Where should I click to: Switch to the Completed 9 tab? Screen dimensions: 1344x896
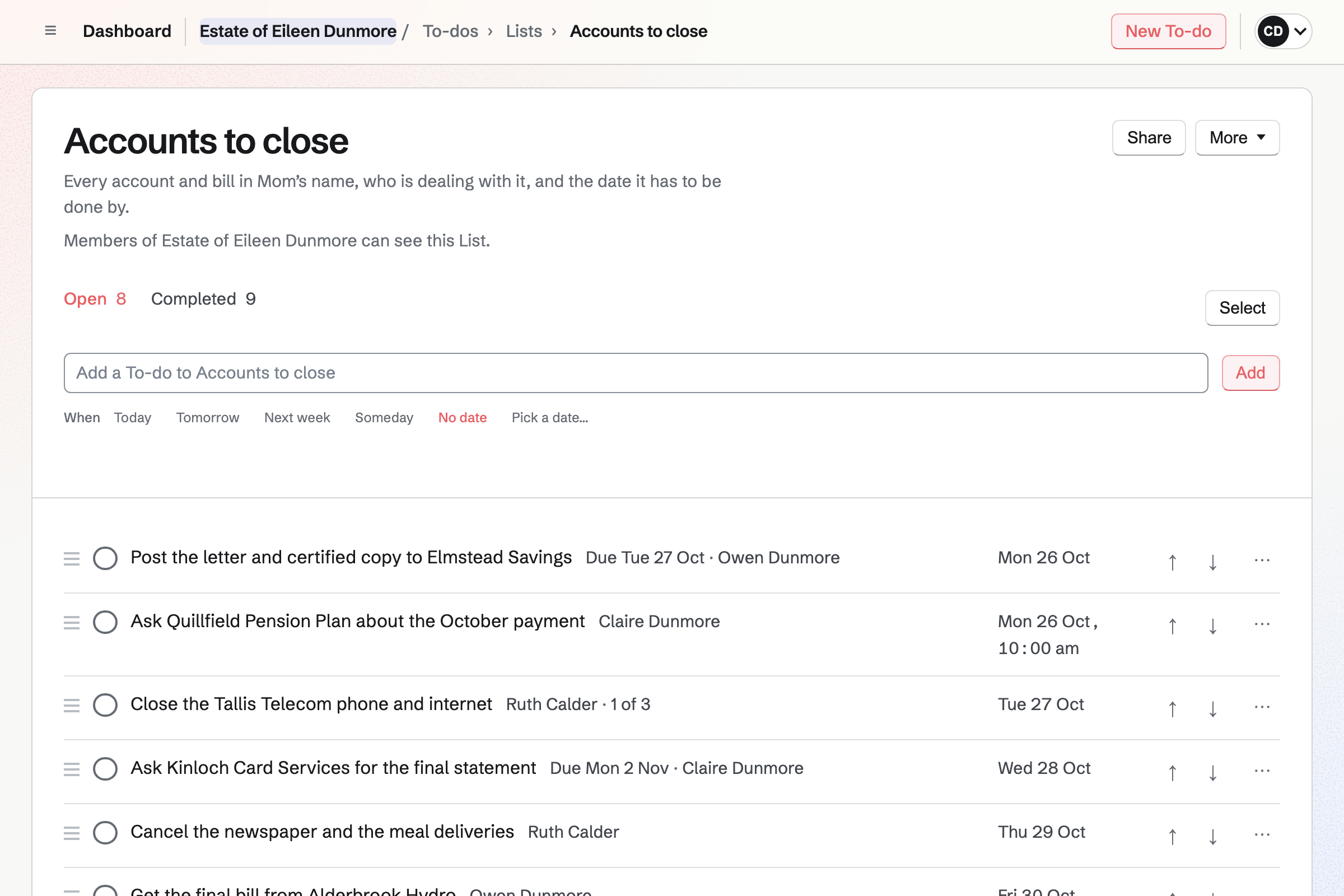pos(203,299)
